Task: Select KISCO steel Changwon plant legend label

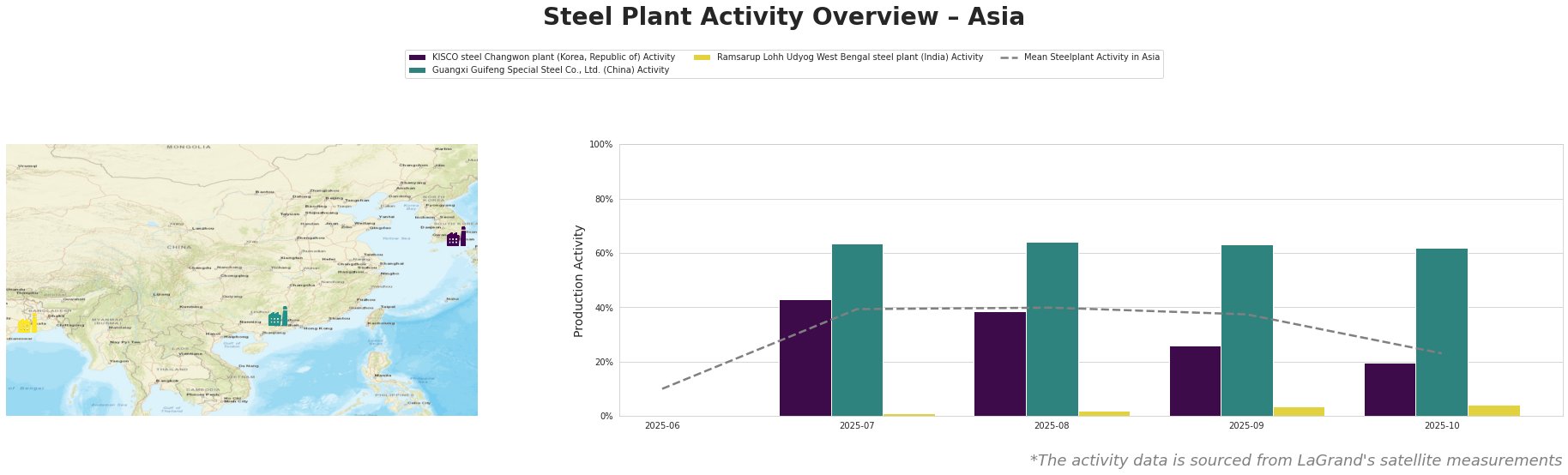Action: [x=553, y=57]
